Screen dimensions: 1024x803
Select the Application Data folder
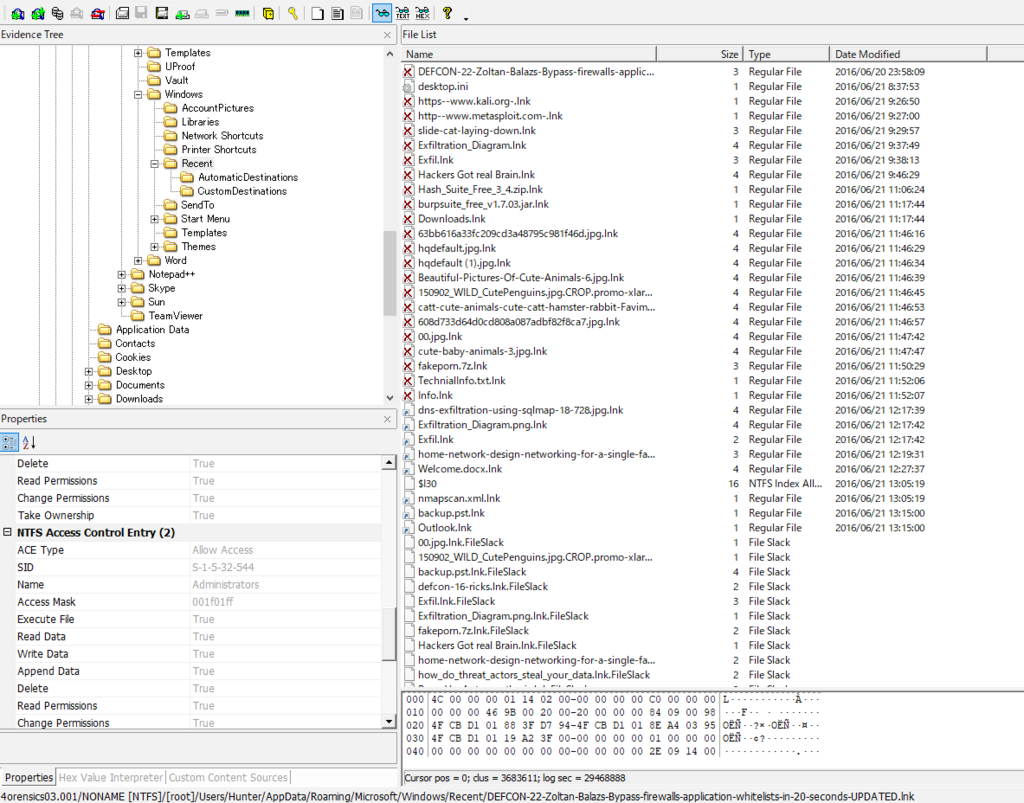(152, 330)
